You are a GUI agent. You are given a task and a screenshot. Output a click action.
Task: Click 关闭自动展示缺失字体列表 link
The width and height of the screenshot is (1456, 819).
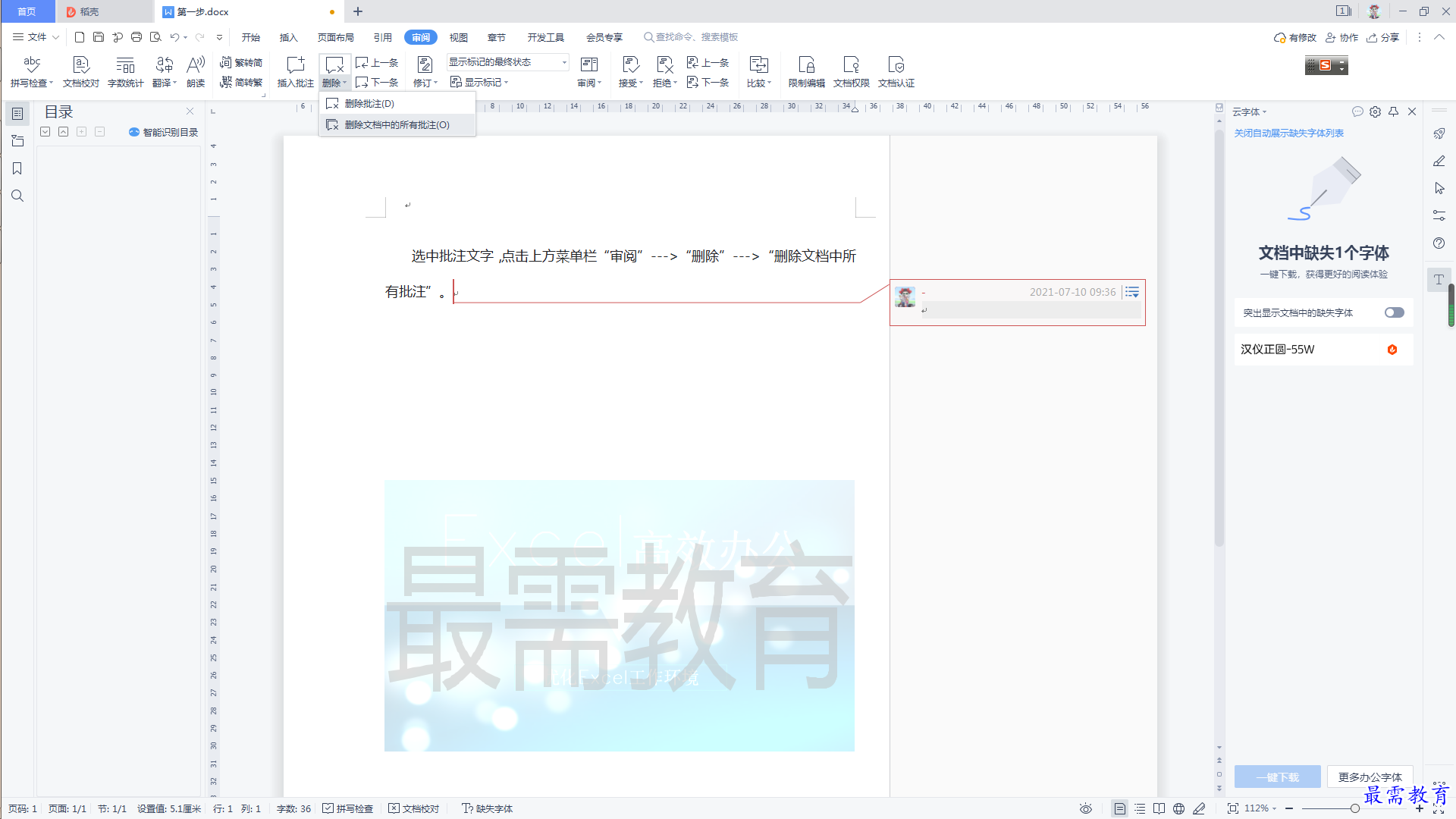click(1288, 133)
